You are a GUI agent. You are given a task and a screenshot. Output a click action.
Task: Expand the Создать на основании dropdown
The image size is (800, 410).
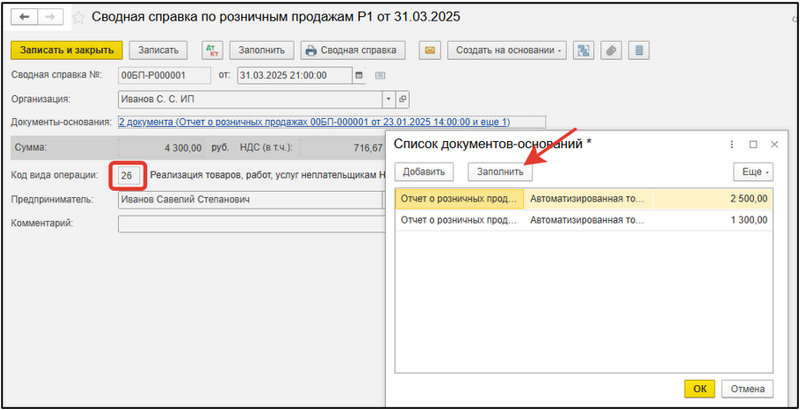pos(508,50)
